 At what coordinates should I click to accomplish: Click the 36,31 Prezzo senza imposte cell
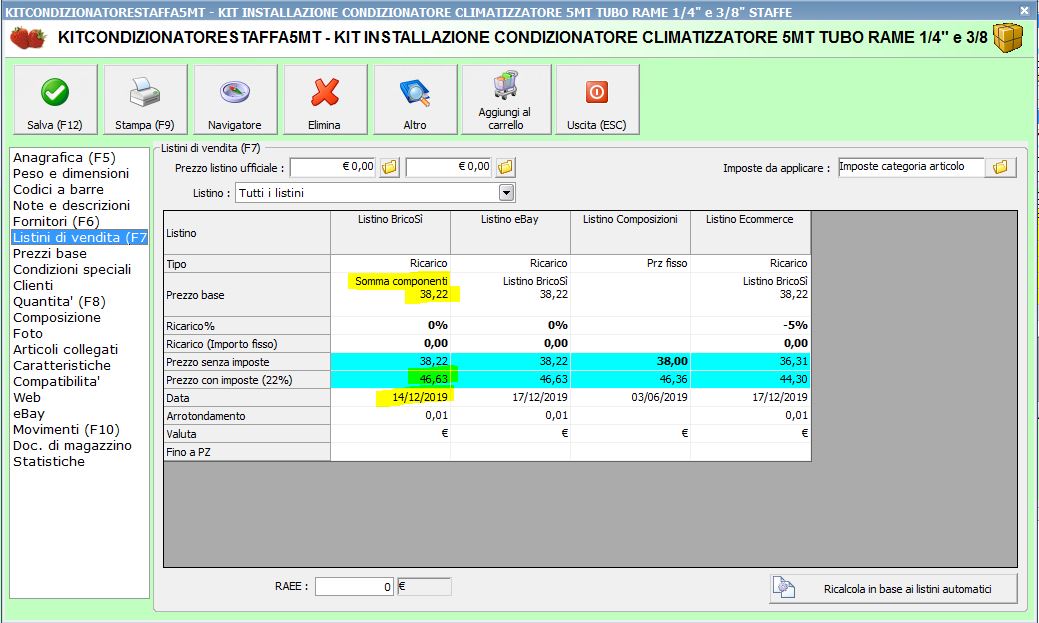point(750,361)
